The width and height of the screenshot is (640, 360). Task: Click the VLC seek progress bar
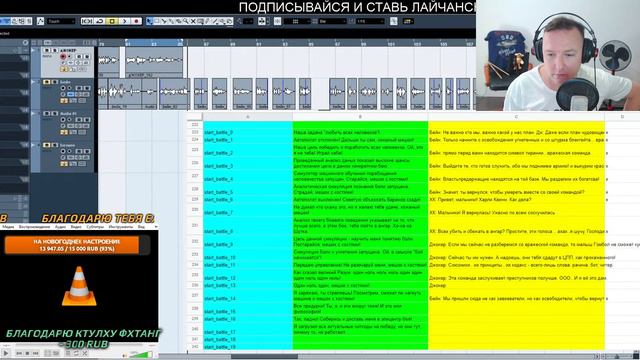pyautogui.click(x=80, y=345)
